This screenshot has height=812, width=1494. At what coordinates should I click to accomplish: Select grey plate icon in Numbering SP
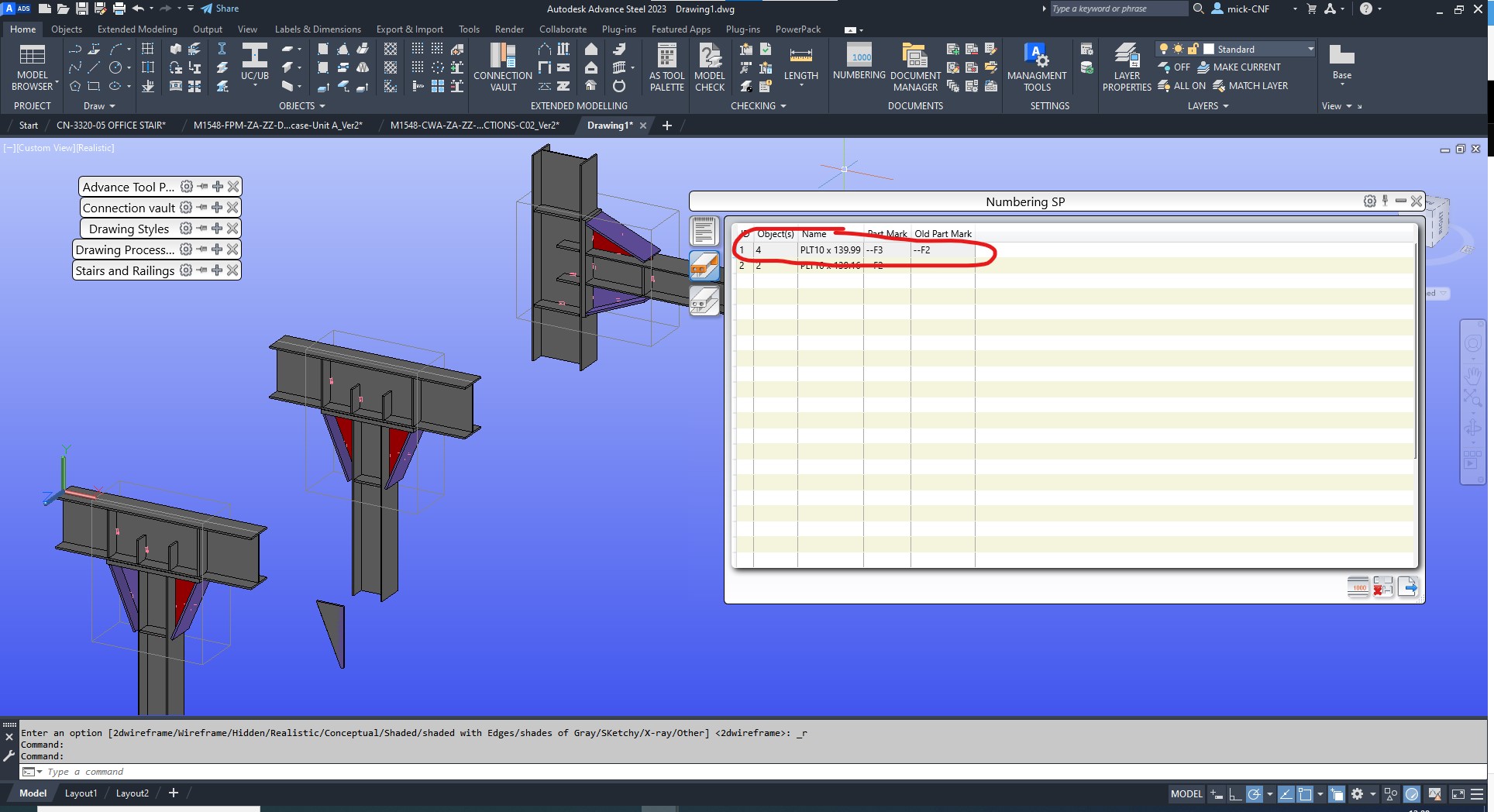tap(704, 301)
